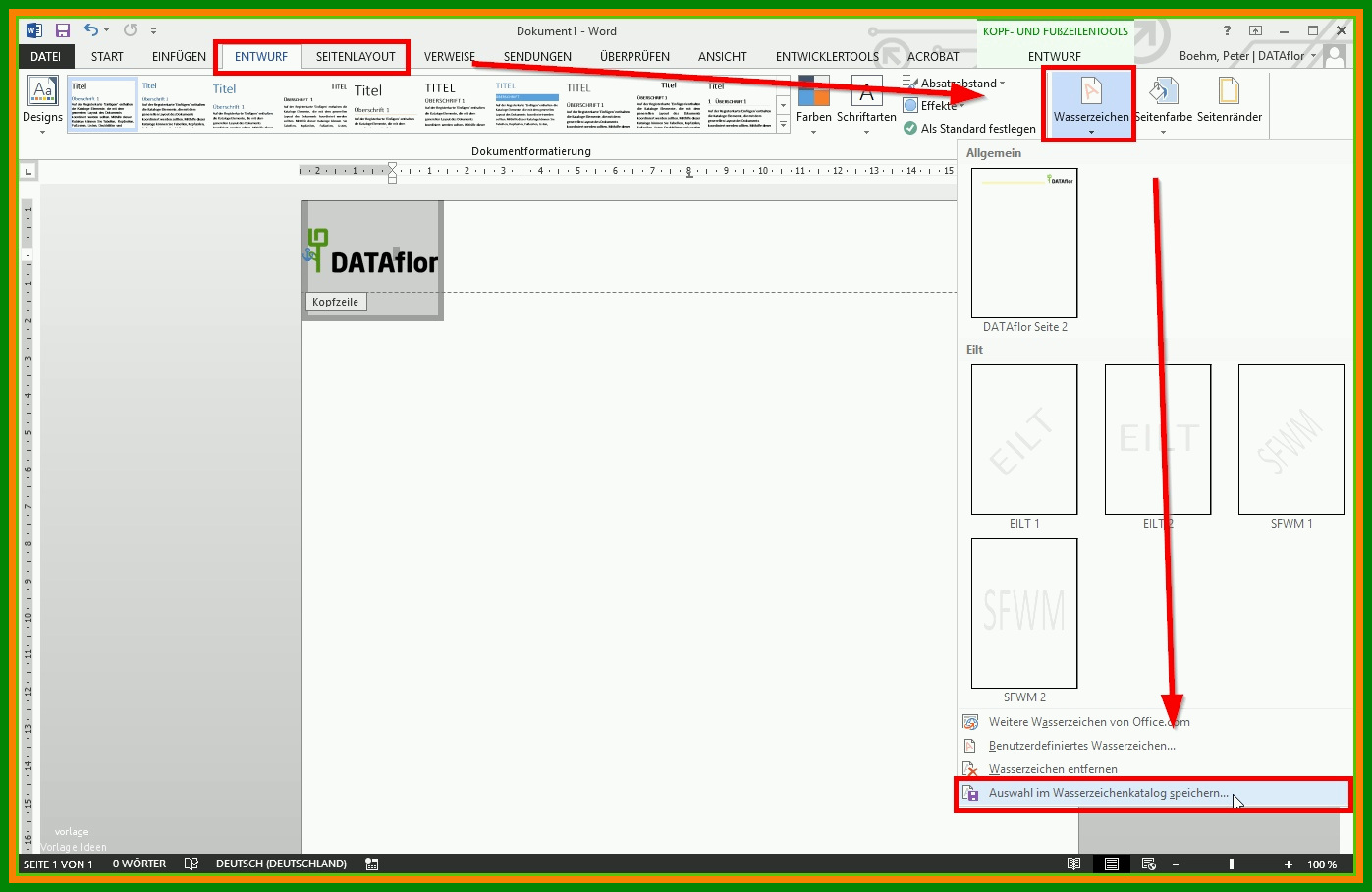1372x892 pixels.
Task: Select the EILT 1 watermark thumbnail
Action: (x=1024, y=439)
